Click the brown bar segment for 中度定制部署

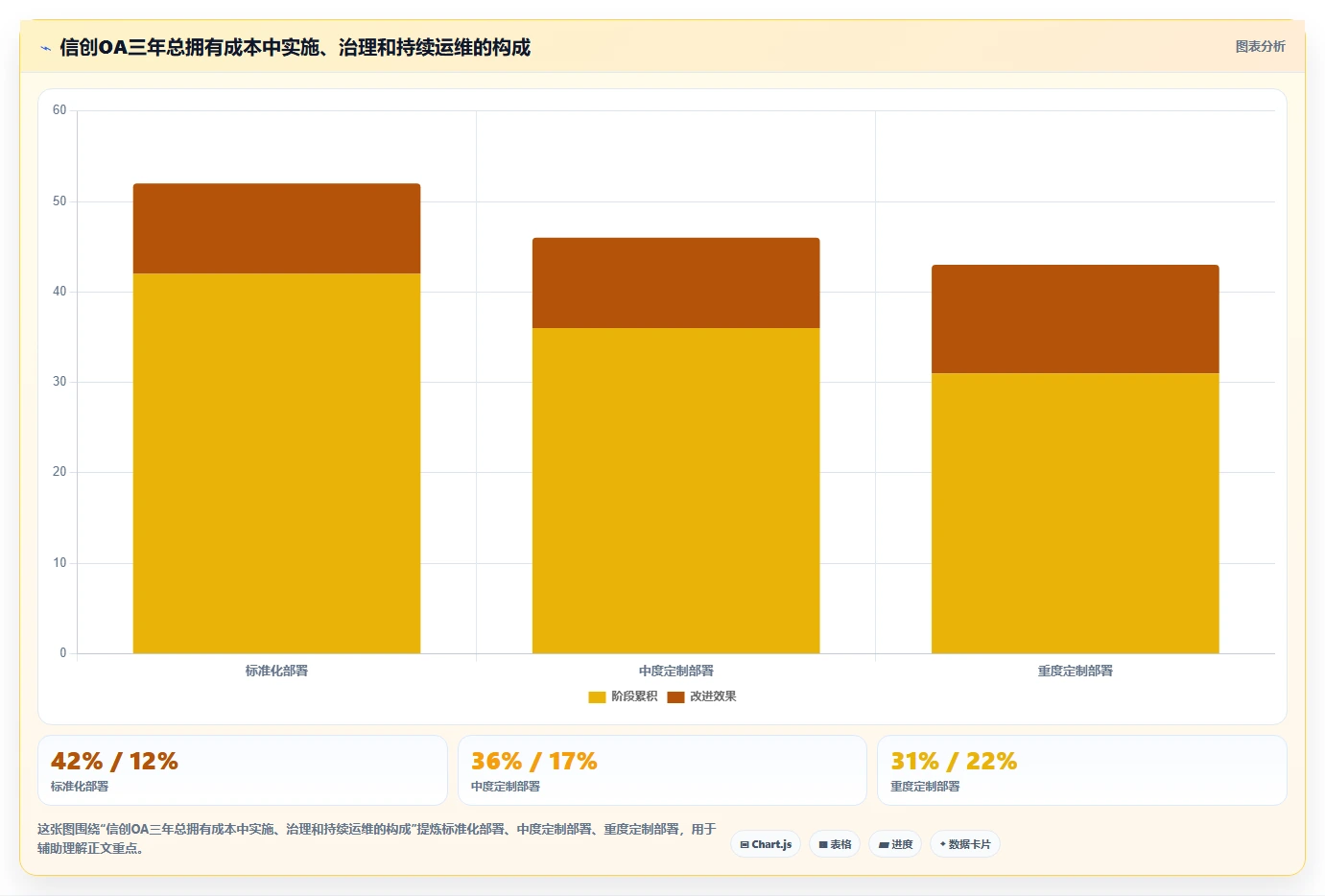pos(676,283)
